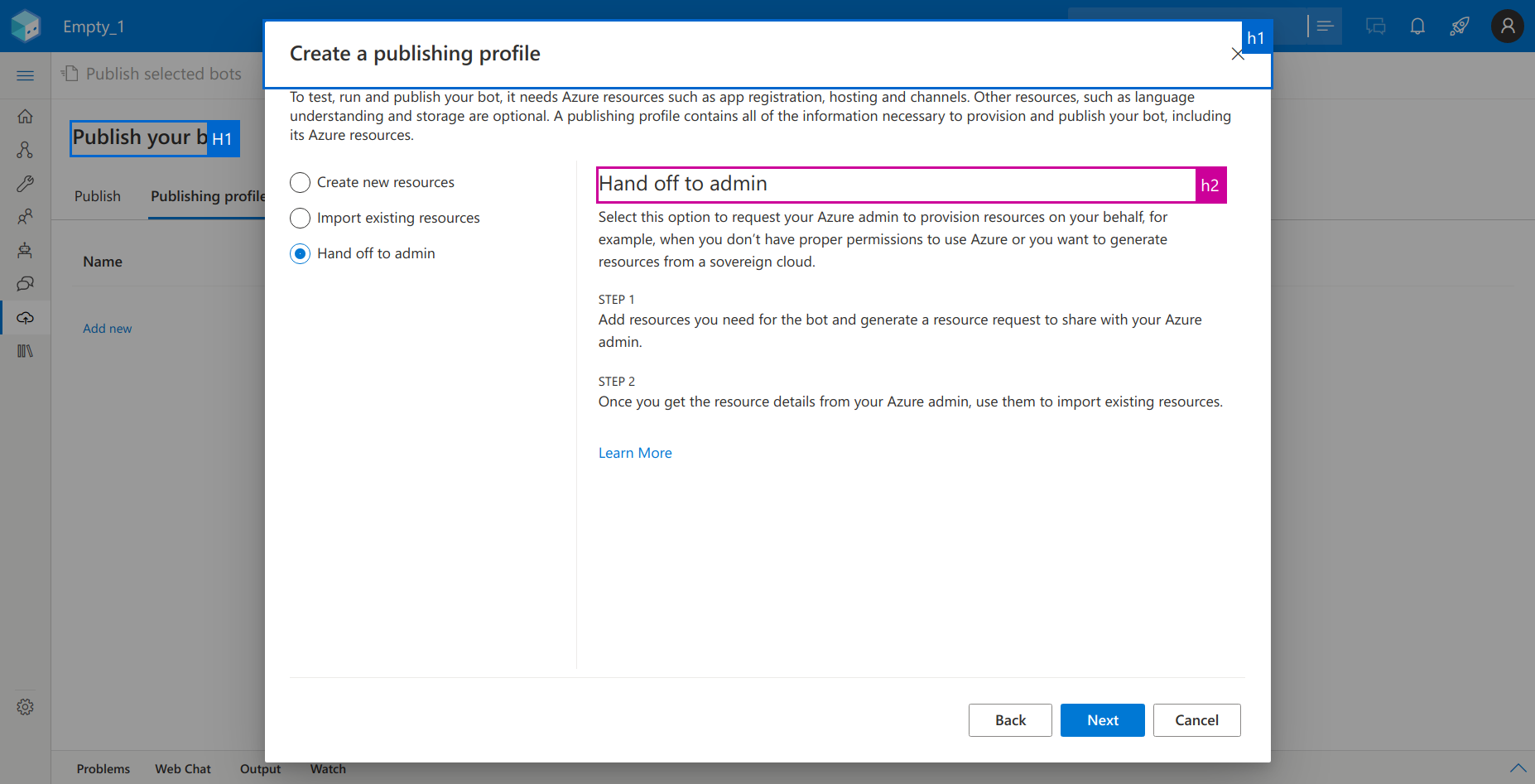This screenshot has width=1535, height=784.
Task: Open the Composer diagnostics chat icon
Action: pos(25,284)
